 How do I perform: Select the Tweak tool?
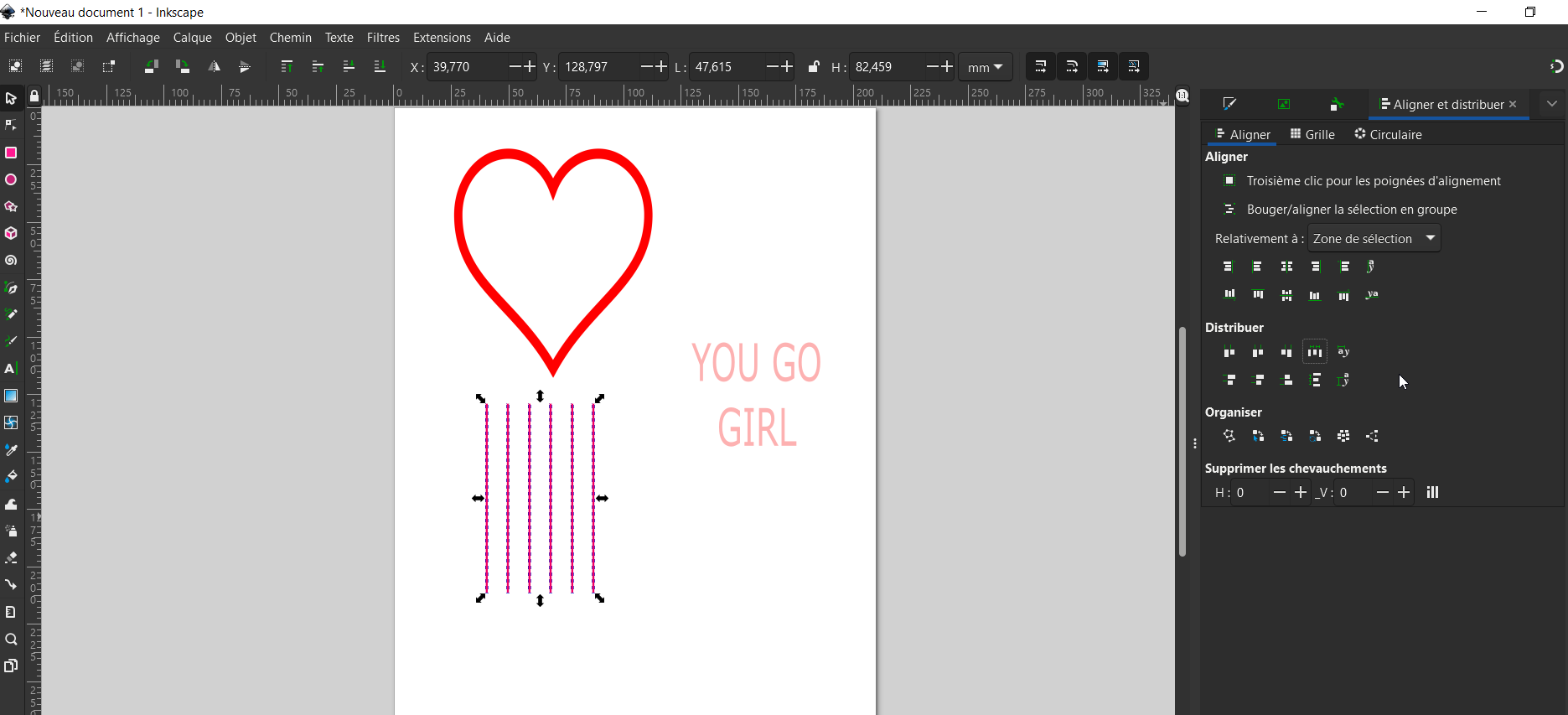click(x=11, y=504)
